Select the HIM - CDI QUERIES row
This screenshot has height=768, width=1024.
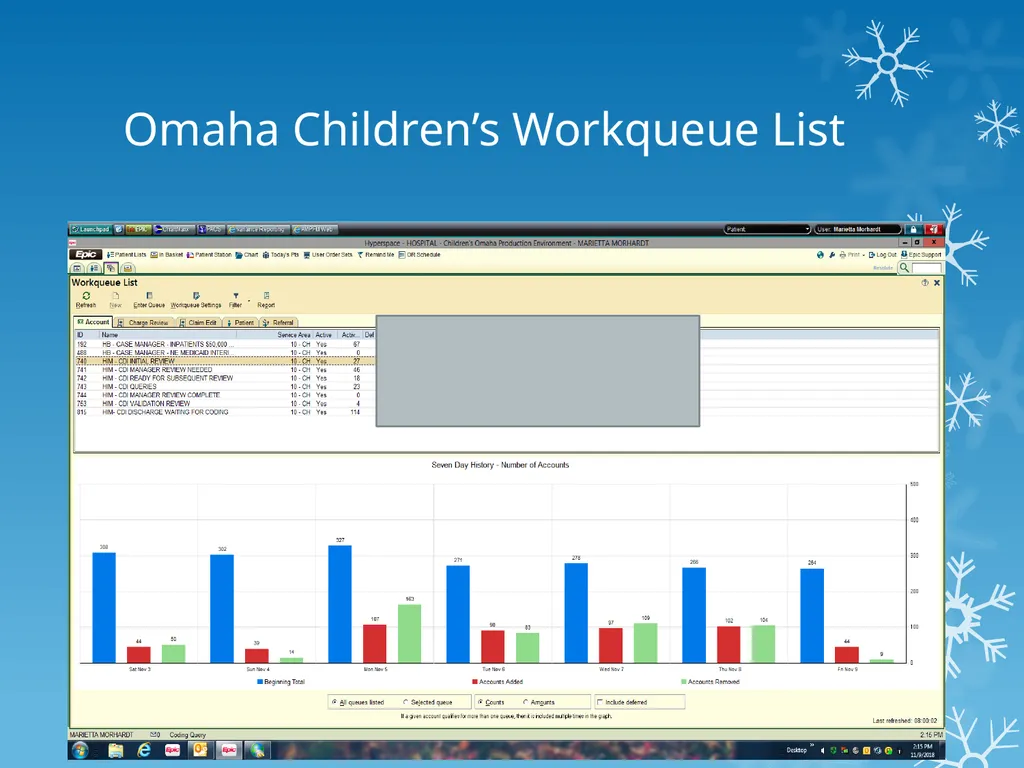(225, 387)
